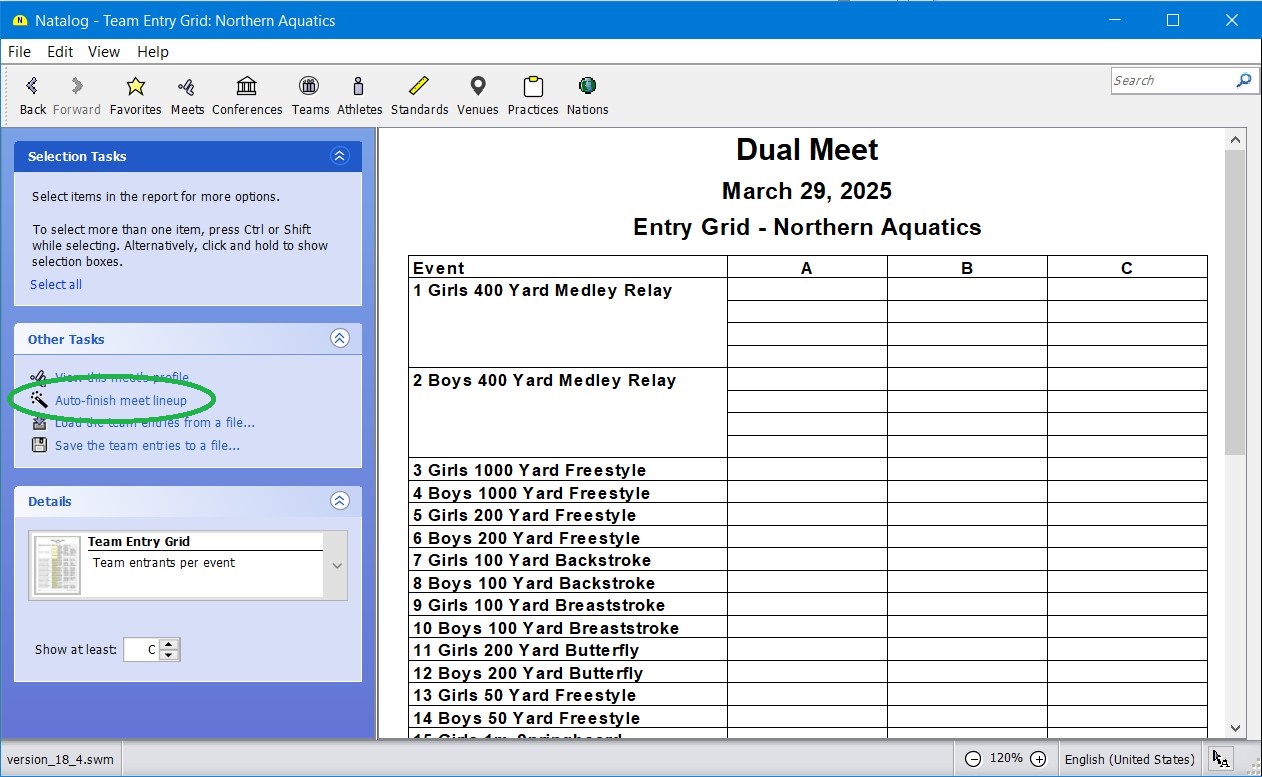Open the Nations globe icon

coord(587,87)
